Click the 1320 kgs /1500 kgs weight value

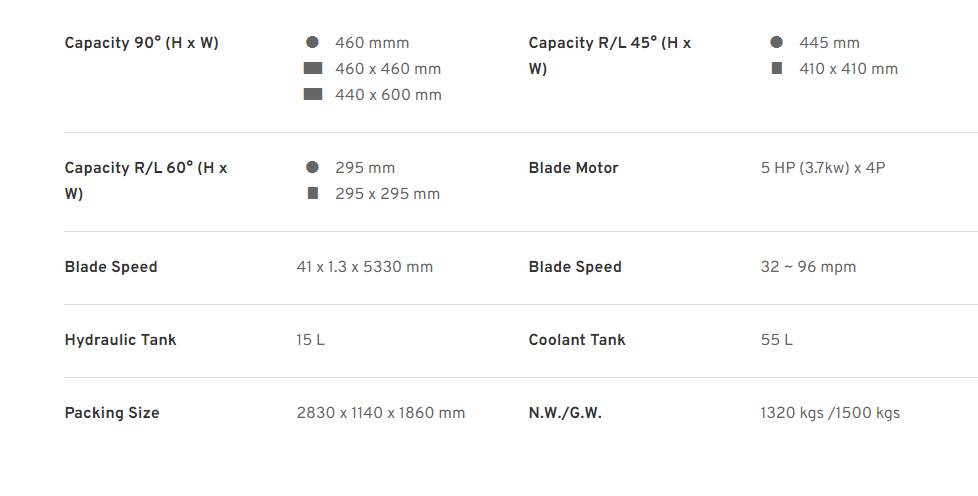pyautogui.click(x=830, y=413)
